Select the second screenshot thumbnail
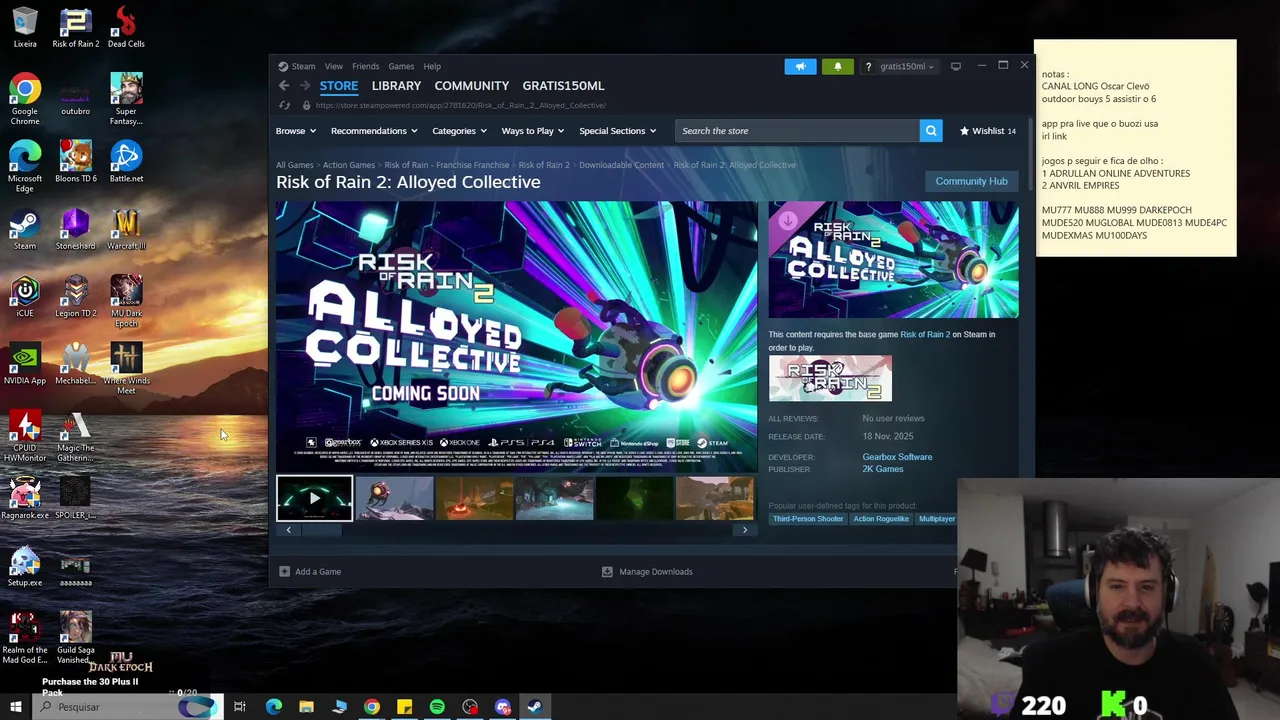This screenshot has width=1280, height=720. click(394, 498)
